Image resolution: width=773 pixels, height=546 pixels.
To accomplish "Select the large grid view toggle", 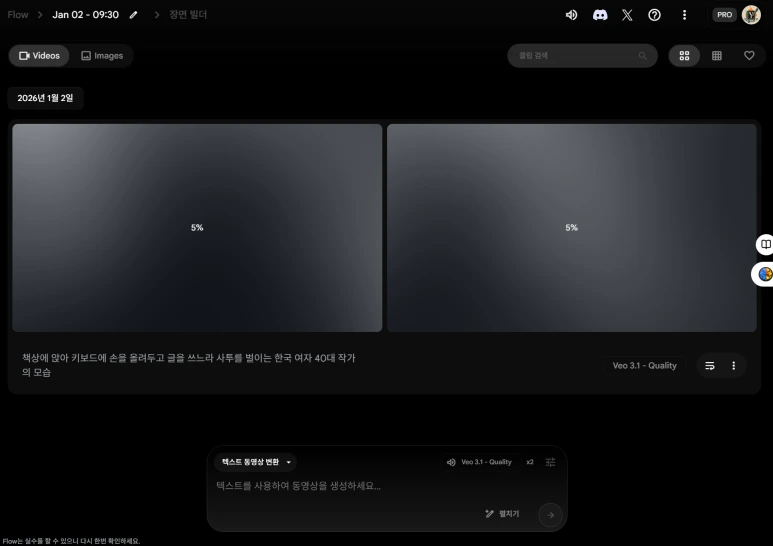I will point(684,56).
